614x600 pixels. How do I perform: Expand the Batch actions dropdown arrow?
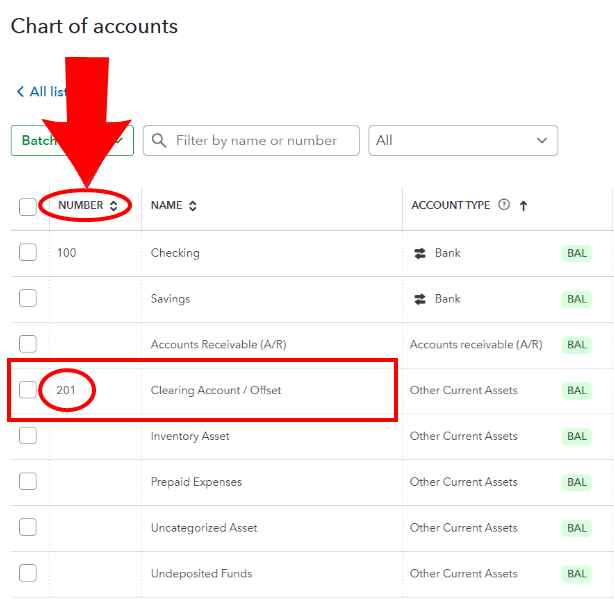(x=119, y=140)
